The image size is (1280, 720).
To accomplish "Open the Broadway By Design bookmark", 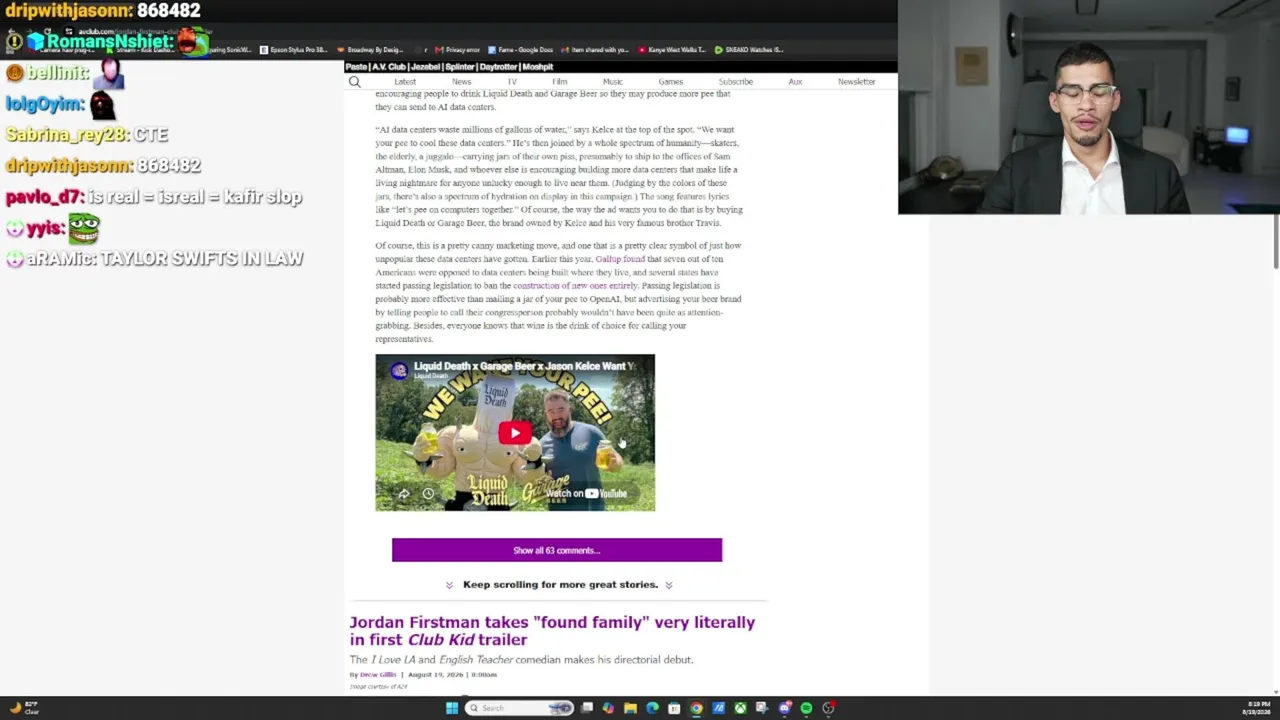I will [369, 50].
